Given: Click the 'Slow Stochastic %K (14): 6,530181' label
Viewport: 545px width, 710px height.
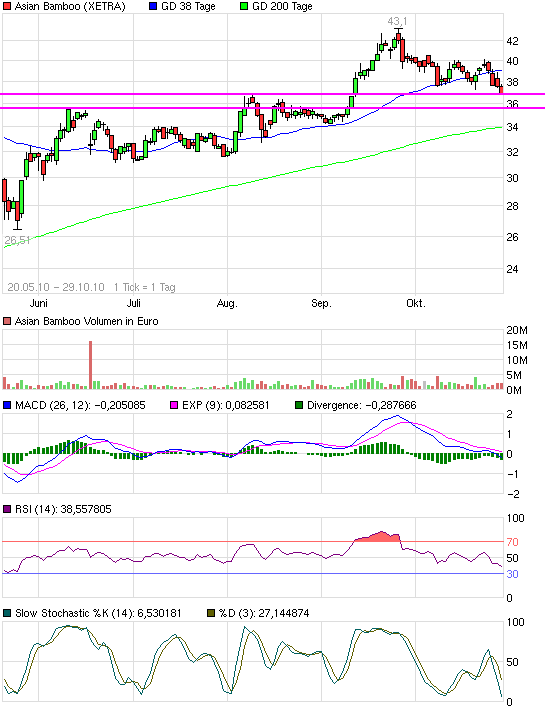Looking at the screenshot, I should (98, 614).
